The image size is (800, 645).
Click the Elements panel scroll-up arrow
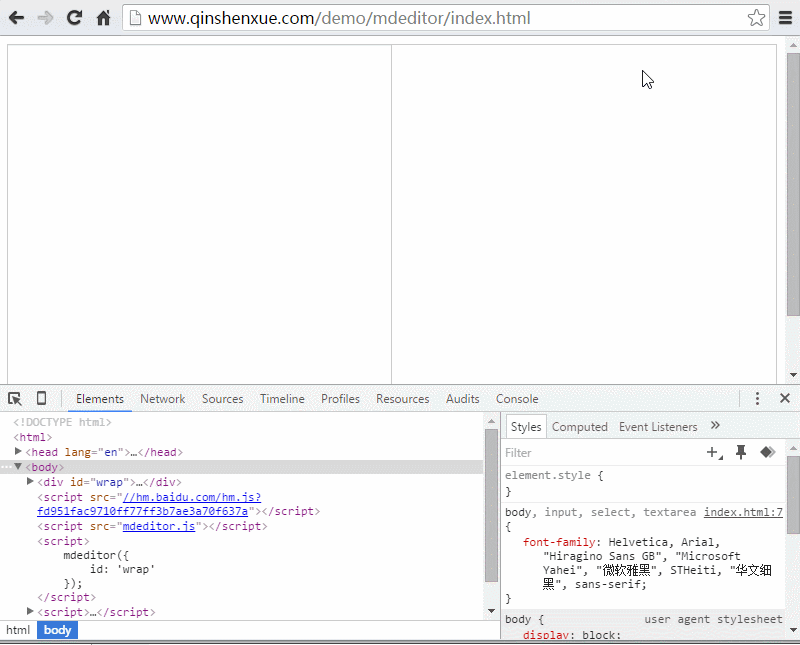pos(491,421)
